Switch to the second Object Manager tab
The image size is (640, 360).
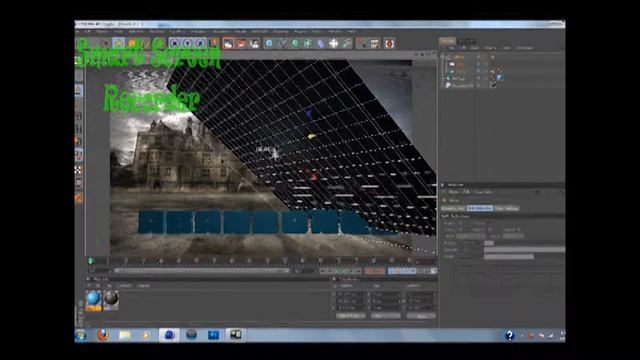coord(466,41)
